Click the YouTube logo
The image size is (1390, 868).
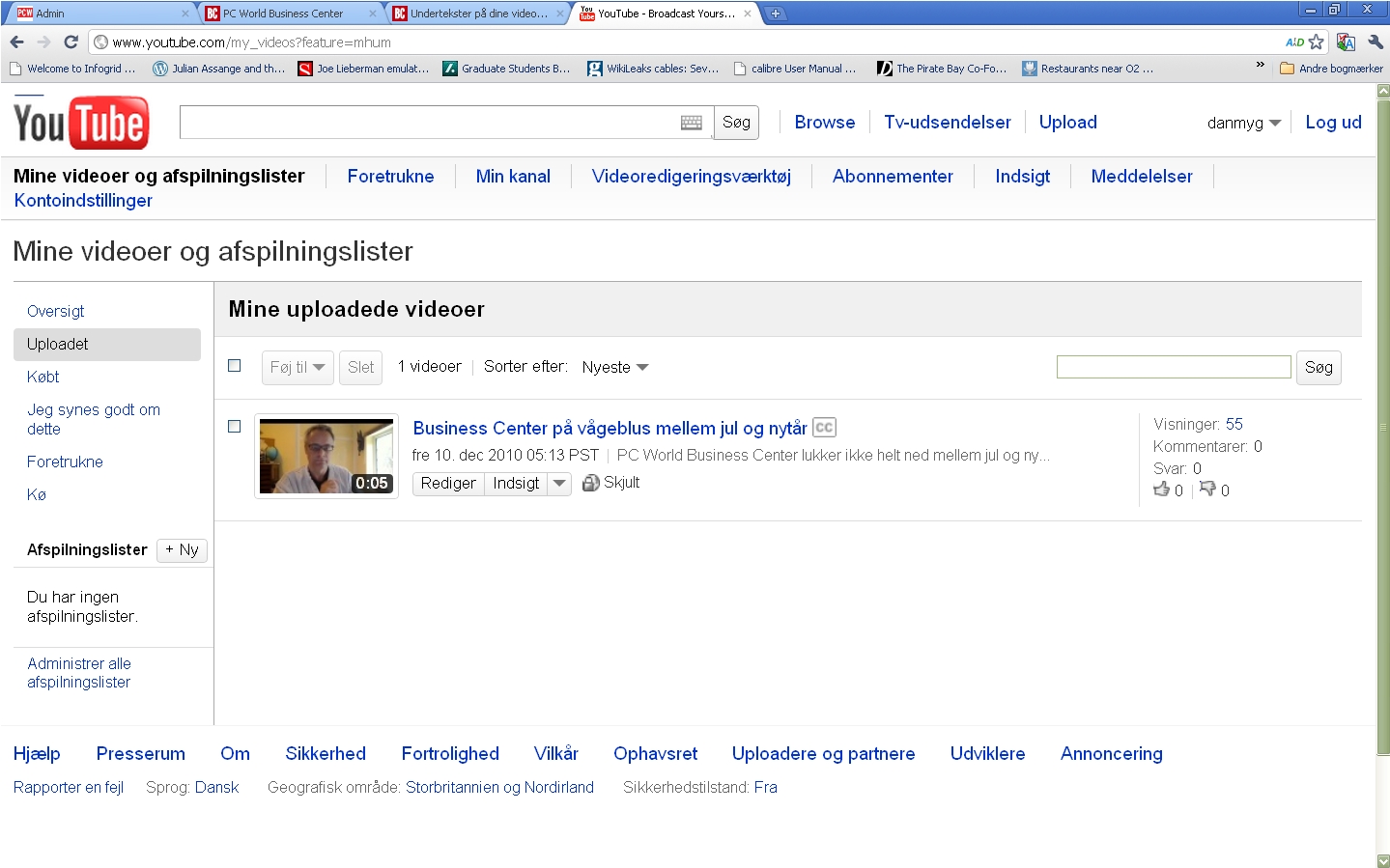[81, 124]
